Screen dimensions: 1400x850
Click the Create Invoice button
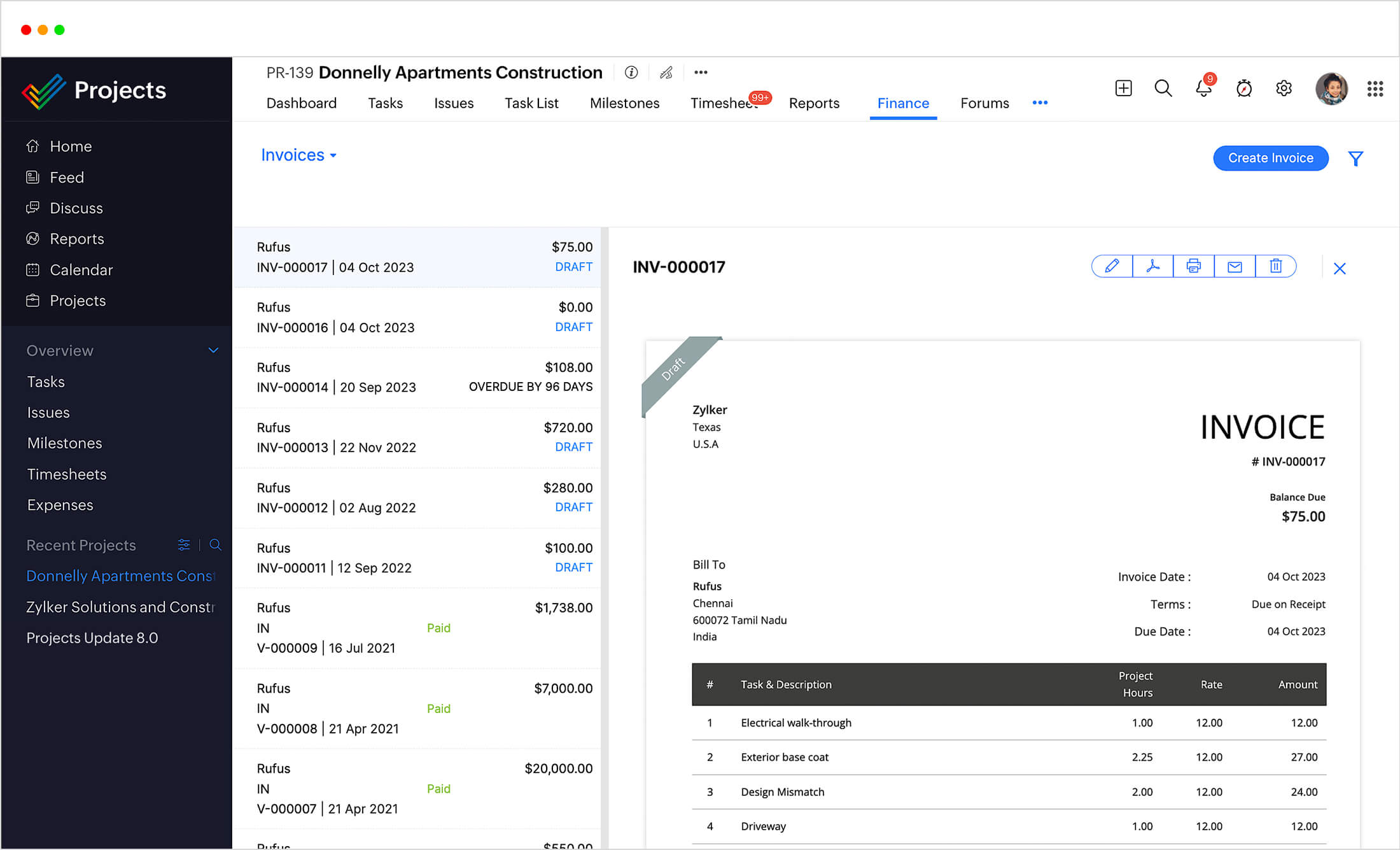(1270, 156)
